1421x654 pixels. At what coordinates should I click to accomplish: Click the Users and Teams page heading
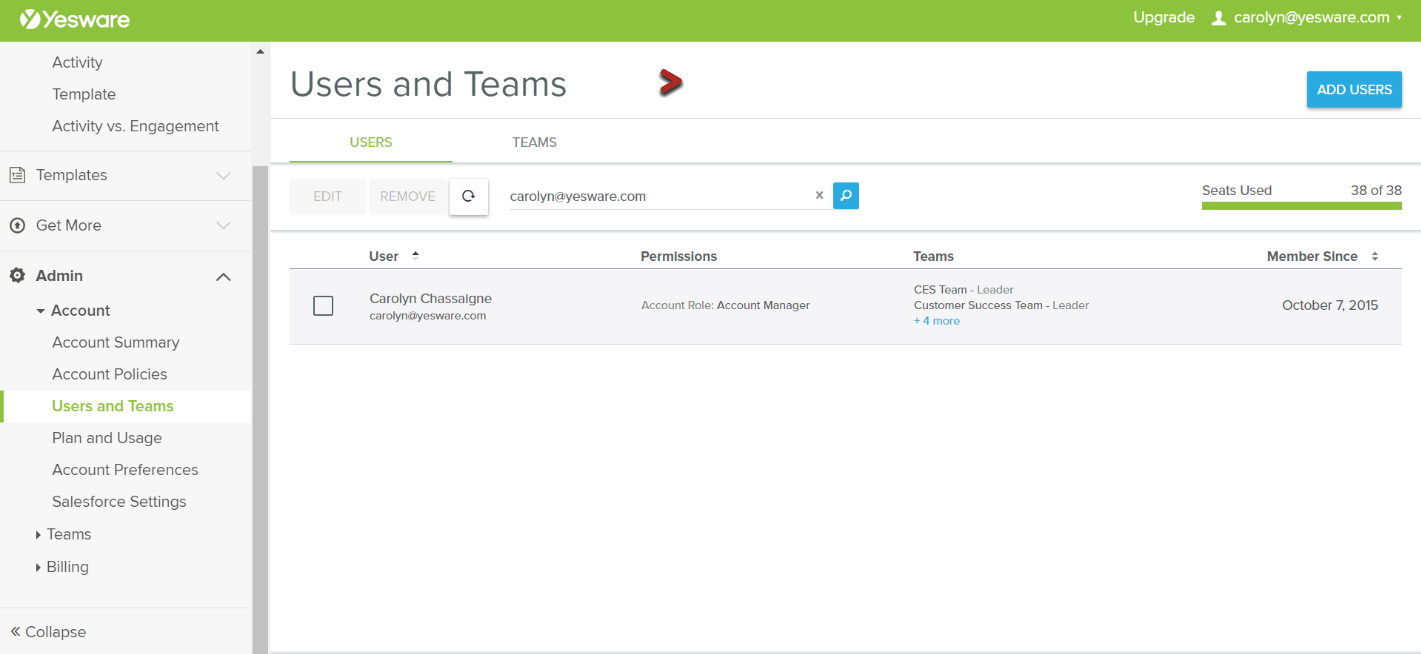click(x=429, y=84)
